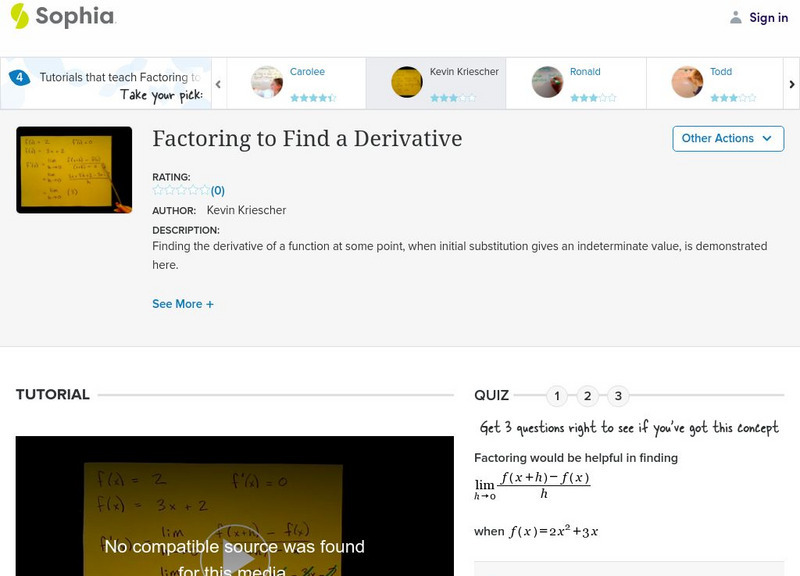This screenshot has height=576, width=800.
Task: Click author name Kevin Kriescher
Action: coord(246,210)
